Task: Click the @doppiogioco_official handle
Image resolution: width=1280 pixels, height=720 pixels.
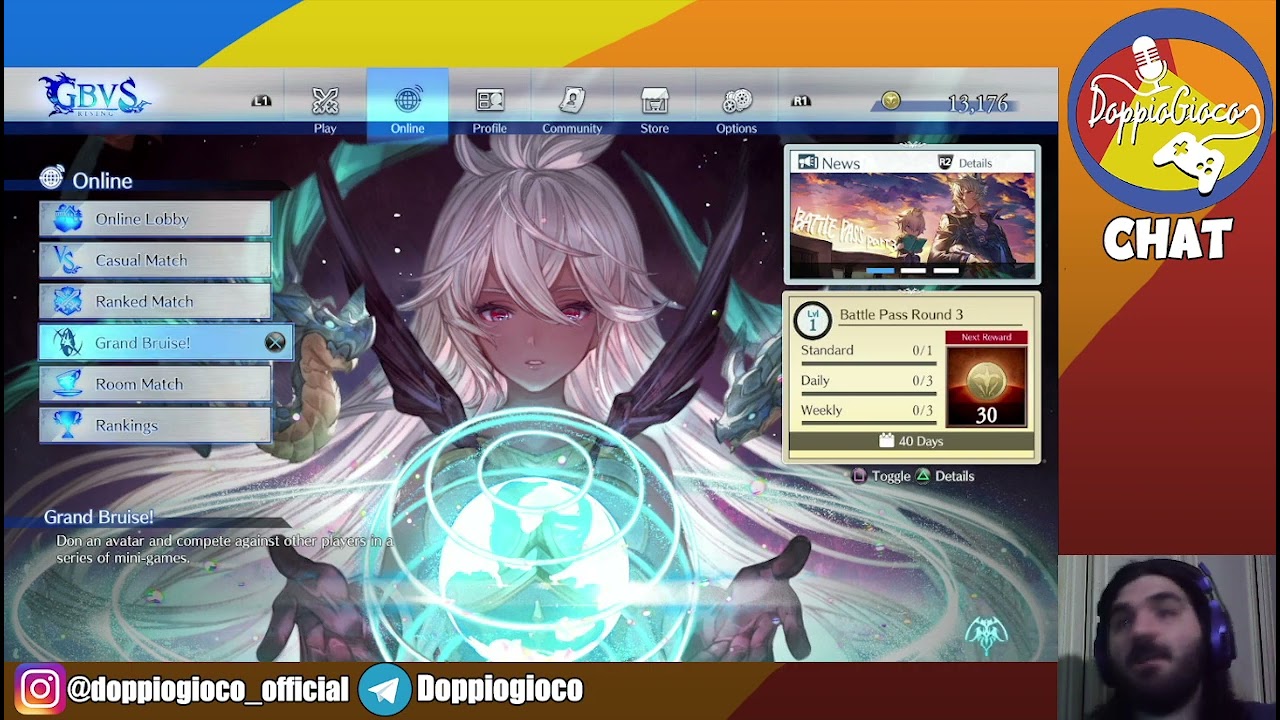Action: pyautogui.click(x=208, y=689)
